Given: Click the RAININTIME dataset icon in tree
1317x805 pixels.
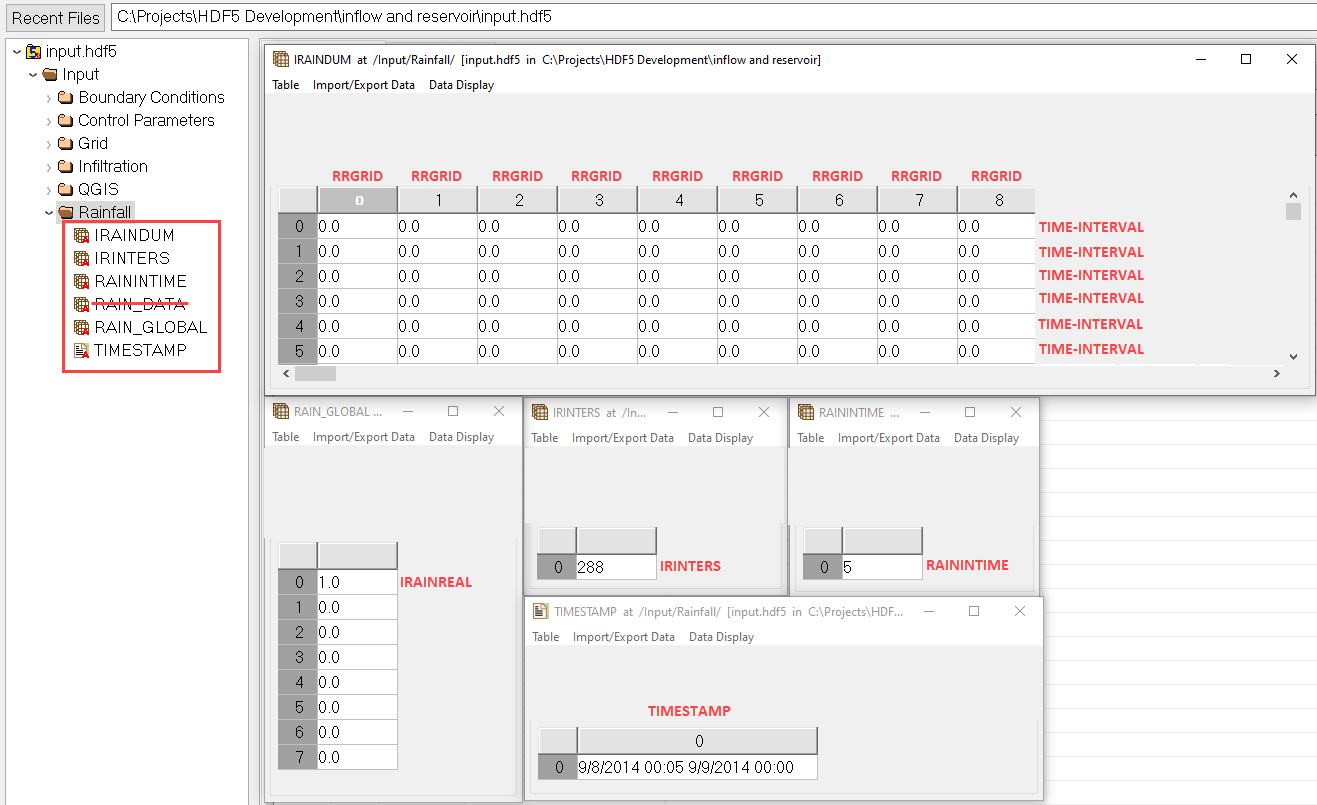Looking at the screenshot, I should coord(82,282).
